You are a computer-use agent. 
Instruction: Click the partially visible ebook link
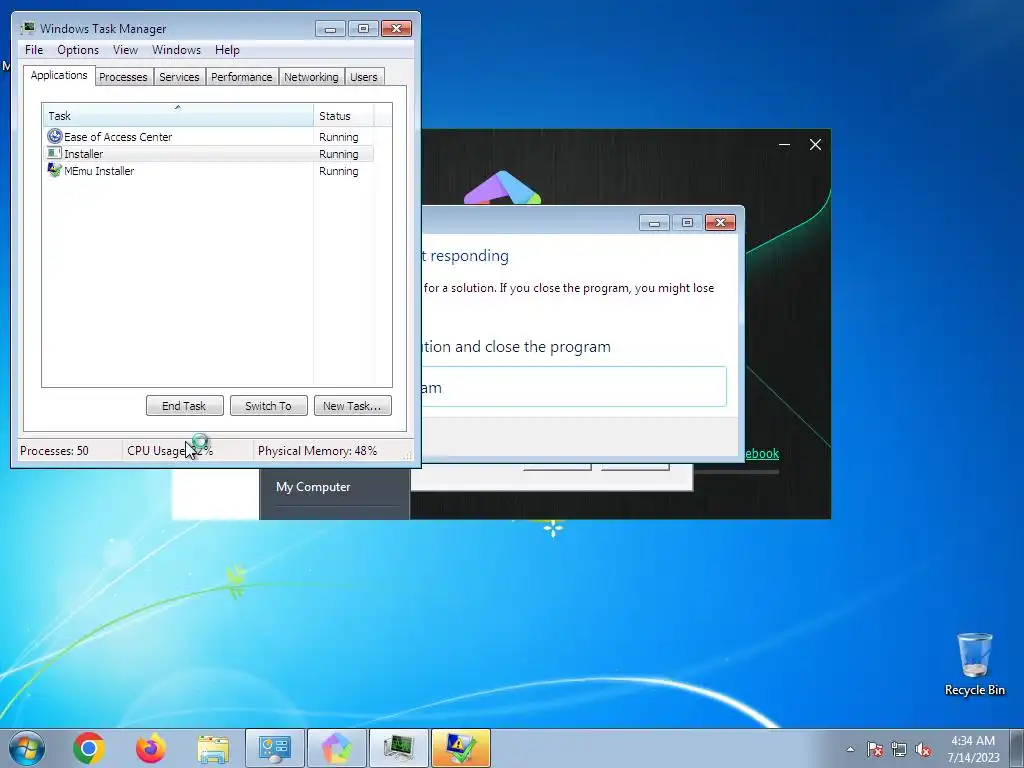[x=761, y=453]
